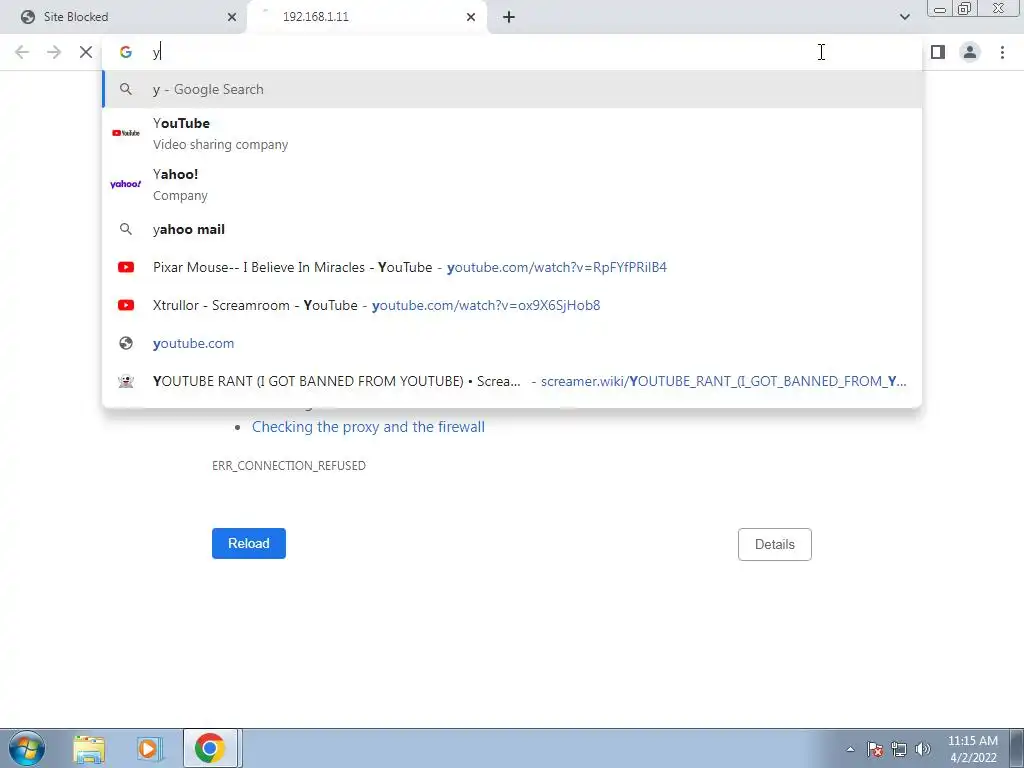Select the 'yahoo mail' search suggestion
This screenshot has height=768, width=1024.
click(512, 229)
